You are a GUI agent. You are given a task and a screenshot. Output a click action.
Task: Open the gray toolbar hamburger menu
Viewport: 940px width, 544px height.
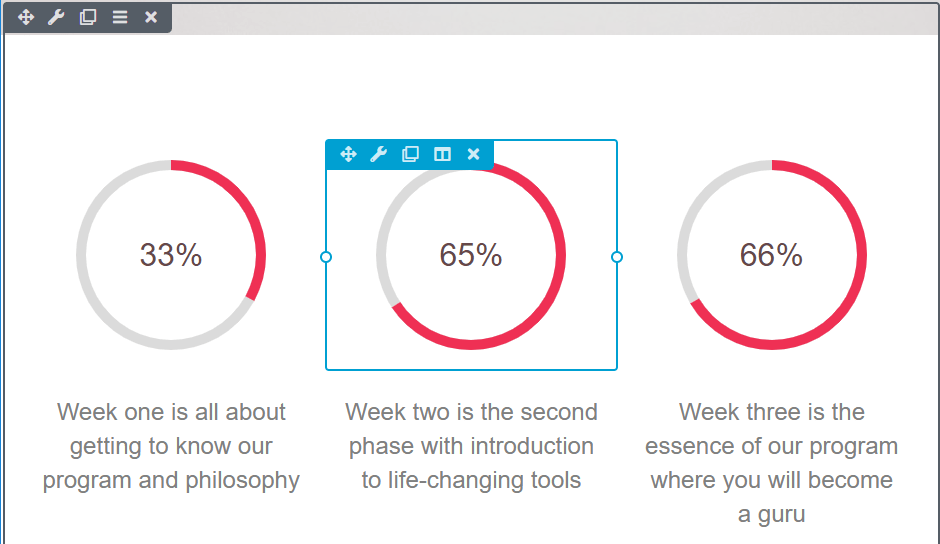[120, 17]
